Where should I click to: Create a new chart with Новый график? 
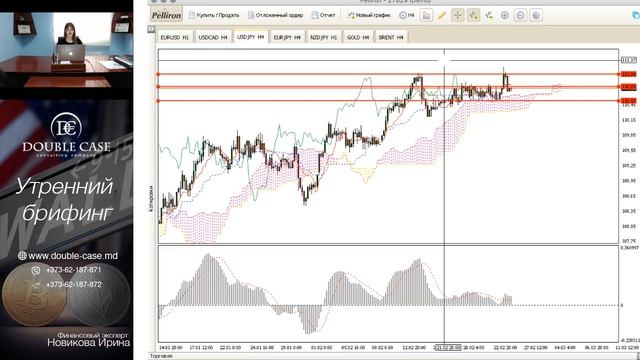click(x=369, y=15)
